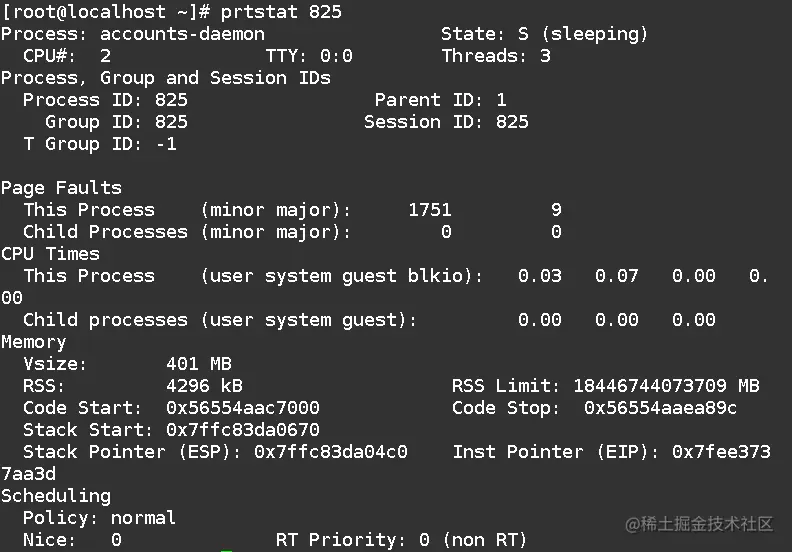This screenshot has width=792, height=552.
Task: Click the Policy: normal scheduling line
Action: pyautogui.click(x=99, y=518)
